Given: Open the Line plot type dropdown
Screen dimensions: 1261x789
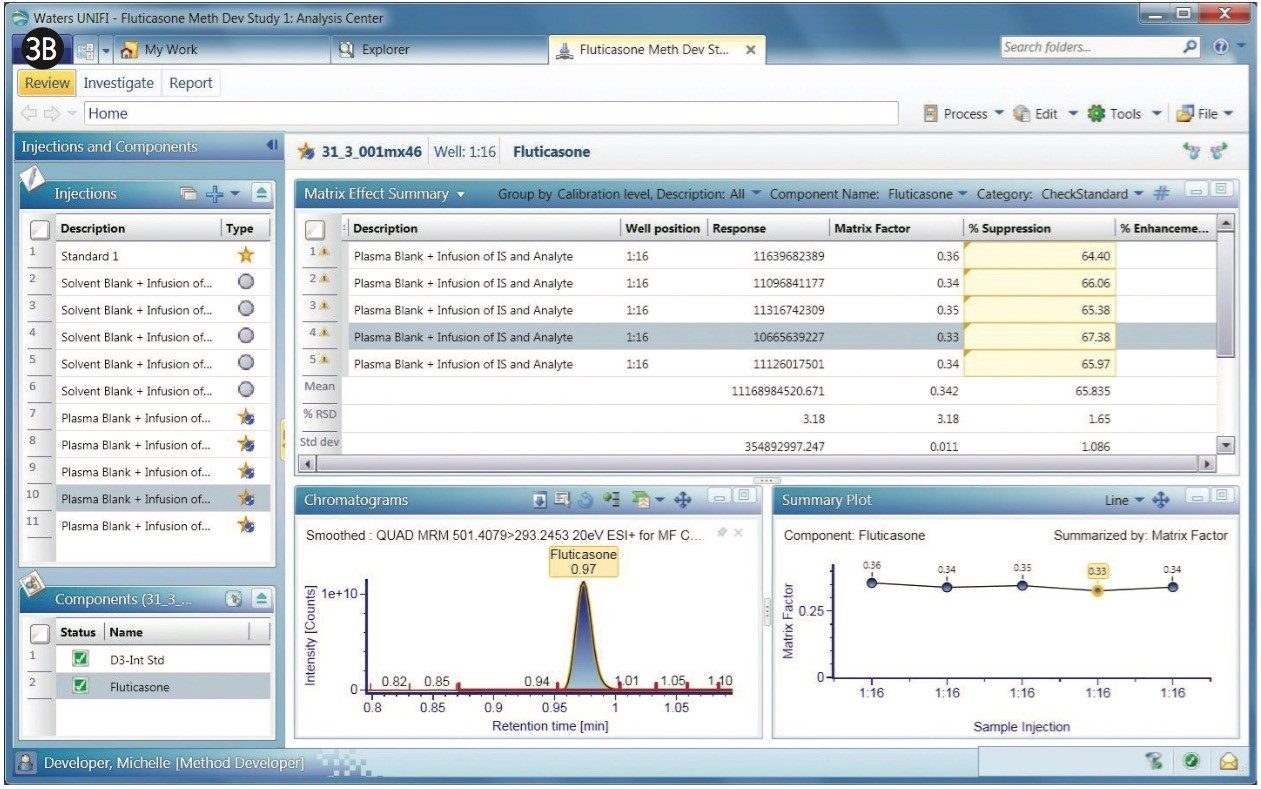Looking at the screenshot, I should click(1124, 500).
